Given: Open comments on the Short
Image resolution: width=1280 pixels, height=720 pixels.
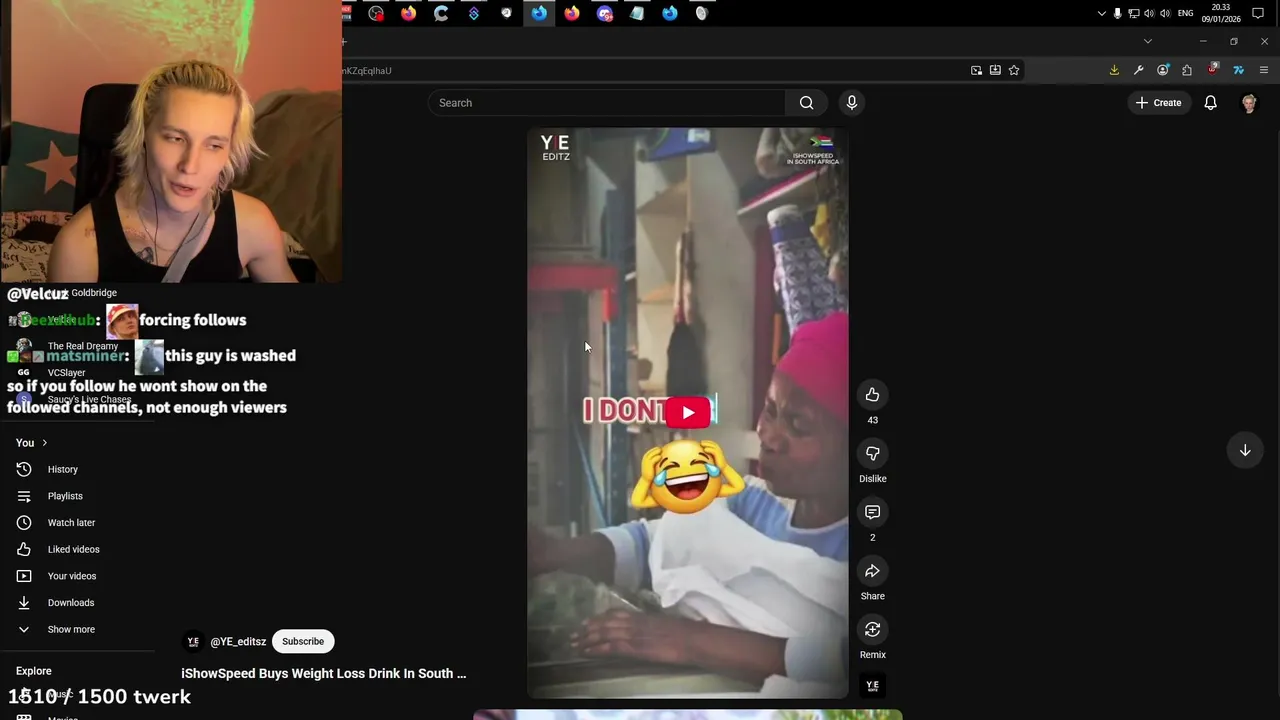Looking at the screenshot, I should click(872, 512).
